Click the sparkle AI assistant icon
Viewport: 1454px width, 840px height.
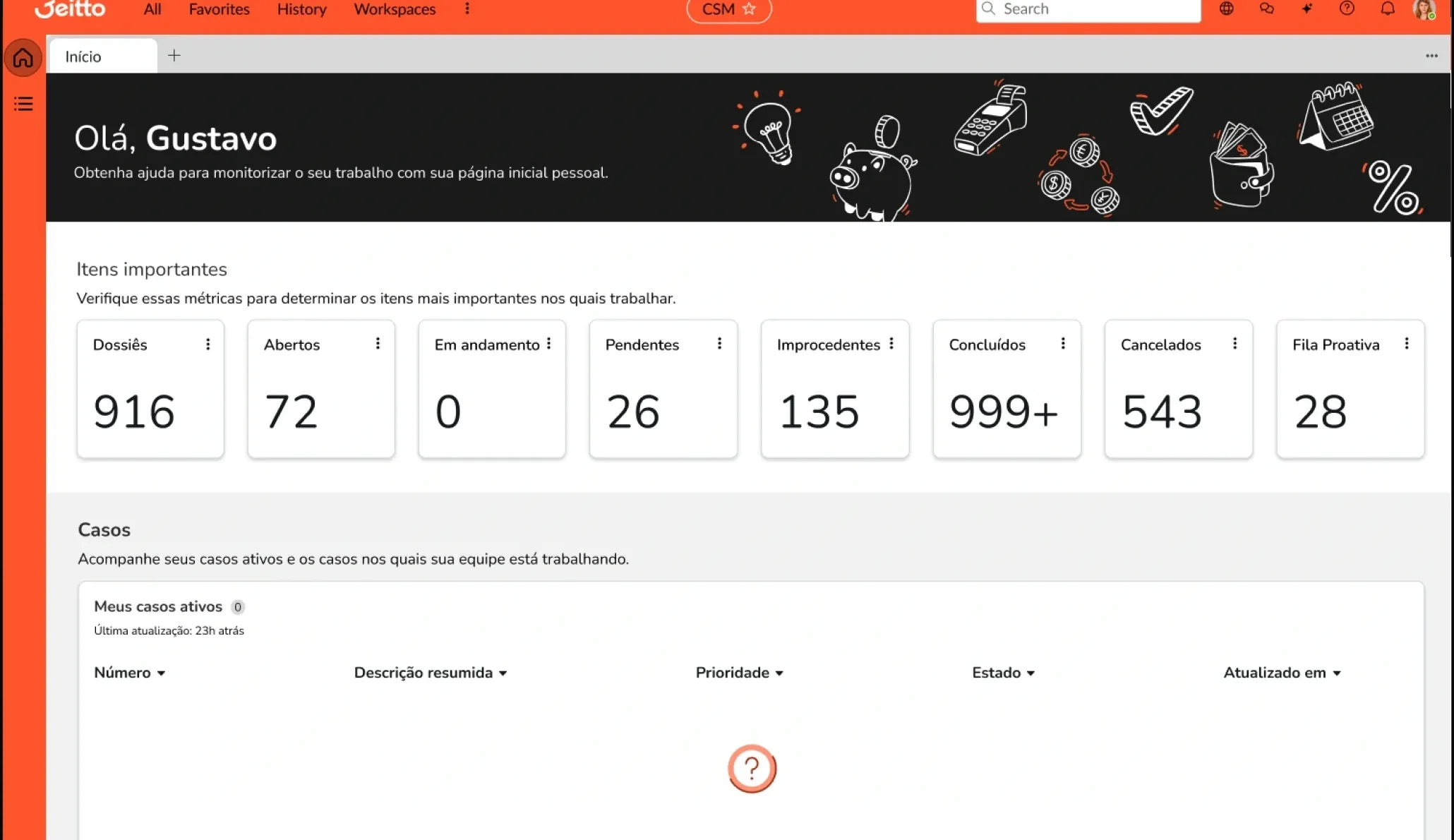coord(1307,8)
